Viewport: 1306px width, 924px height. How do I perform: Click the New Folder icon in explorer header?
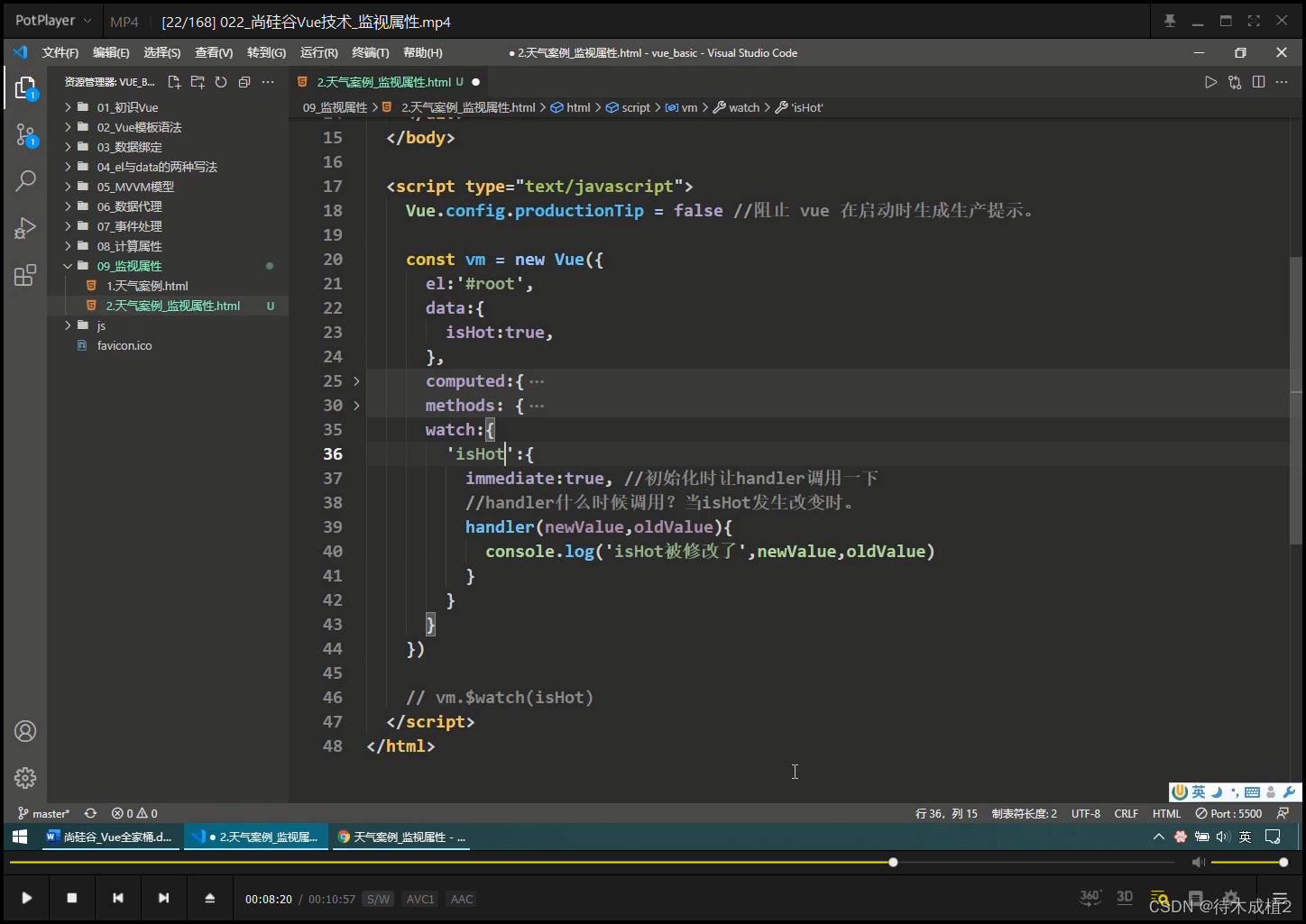(x=198, y=82)
